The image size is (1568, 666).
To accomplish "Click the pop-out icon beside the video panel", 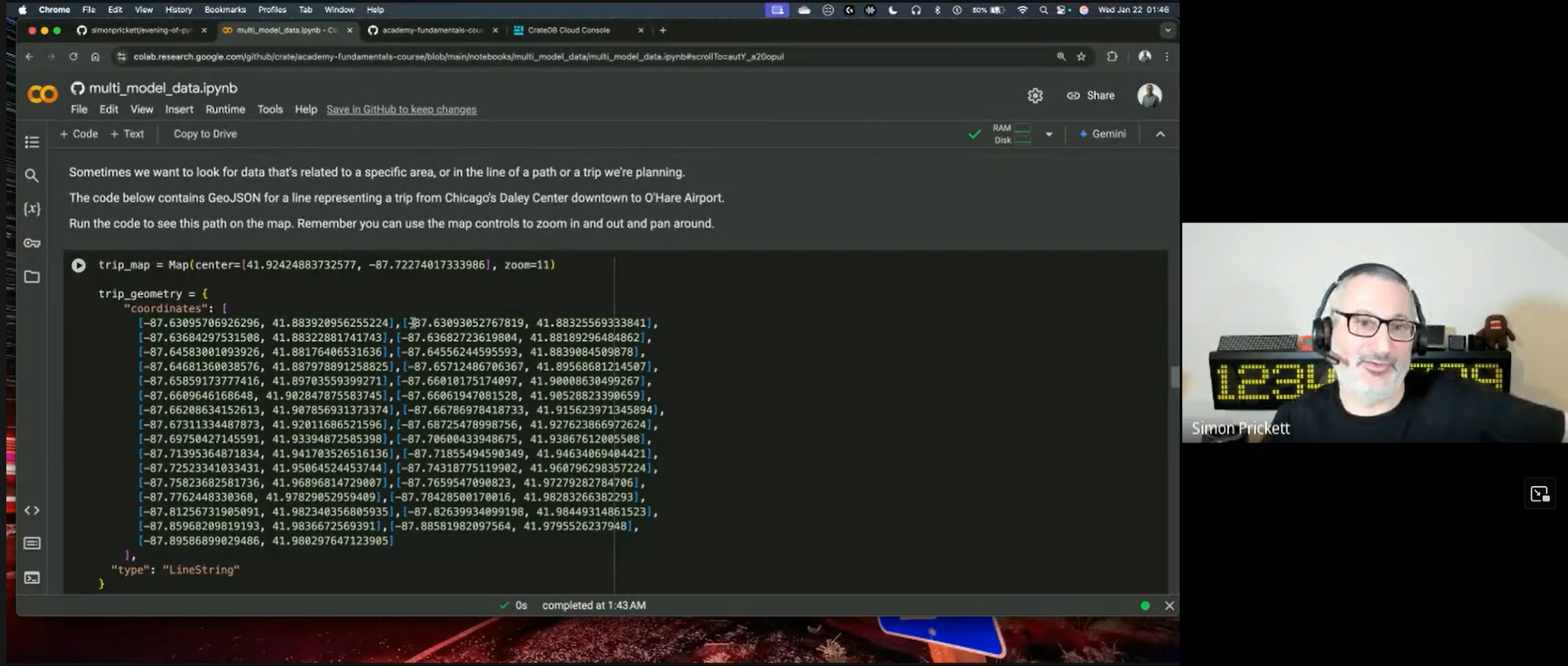I will [1539, 494].
